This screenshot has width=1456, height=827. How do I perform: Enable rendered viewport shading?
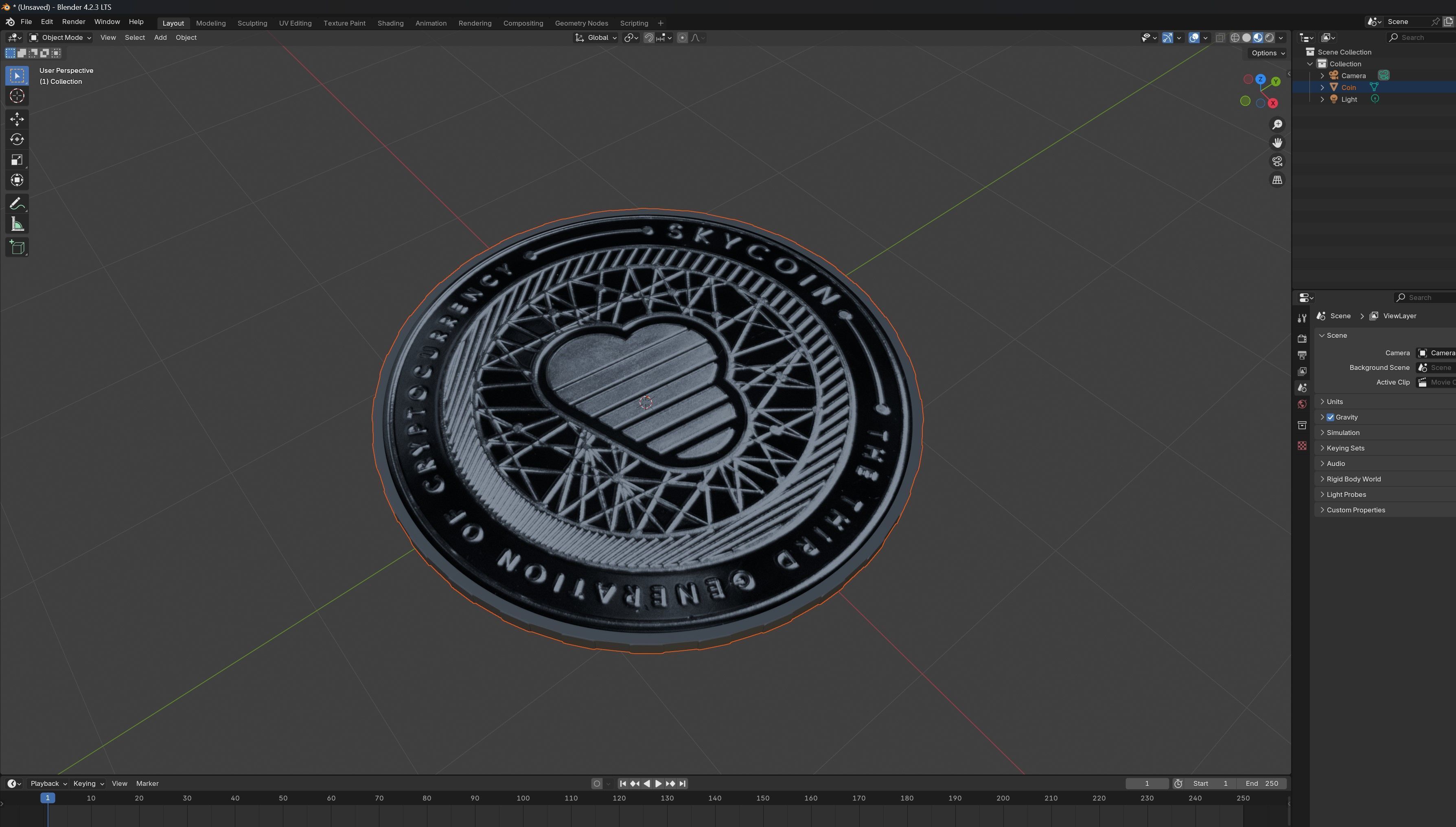tap(1269, 37)
